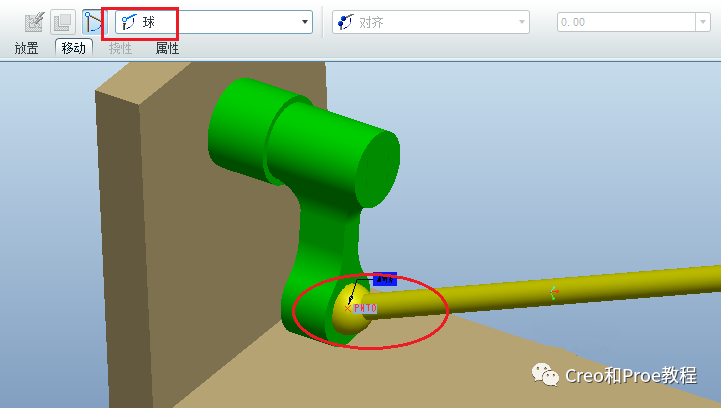721x408 pixels.
Task: Click the arrow of the 对齐 combo box
Action: (x=521, y=22)
